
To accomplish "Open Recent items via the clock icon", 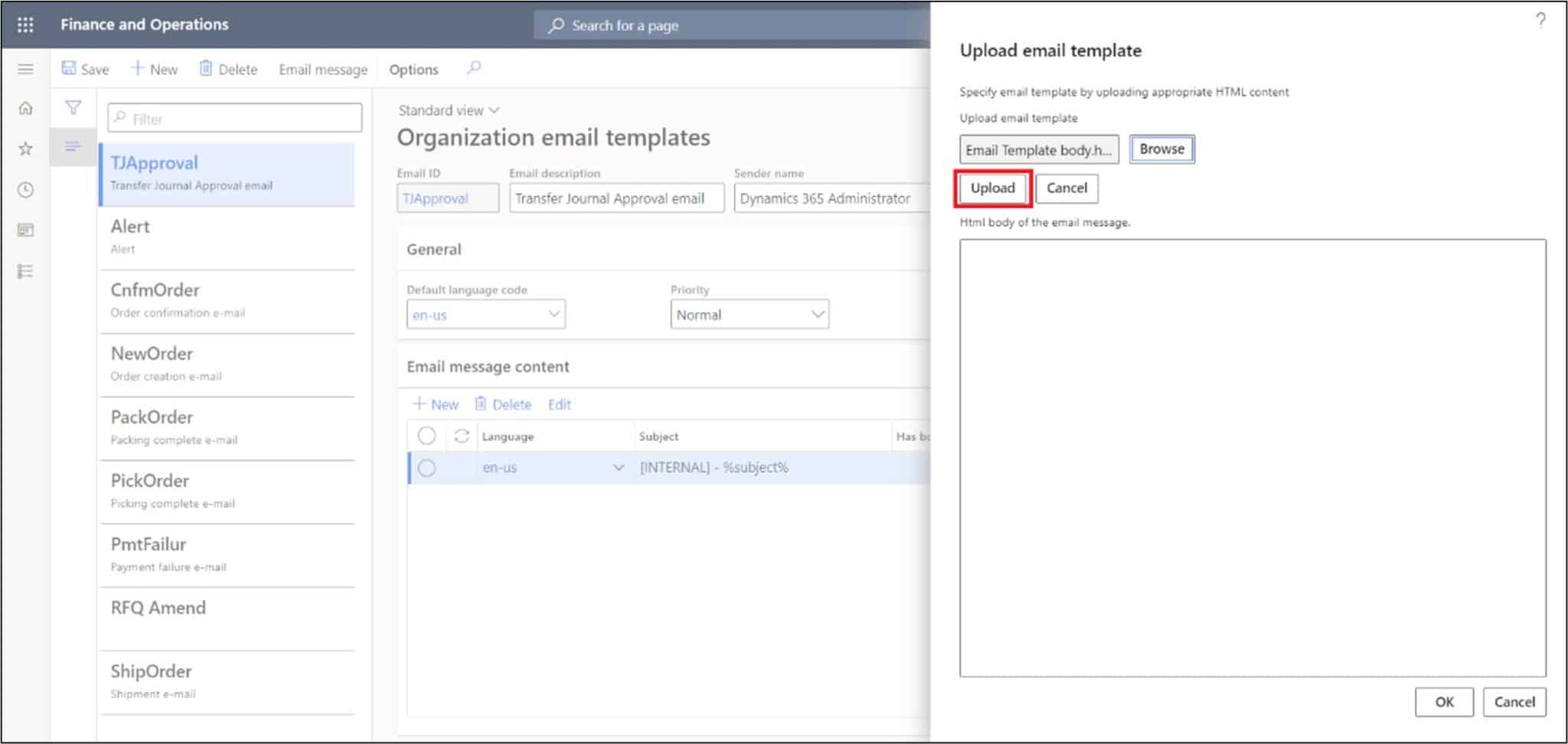I will 25,190.
